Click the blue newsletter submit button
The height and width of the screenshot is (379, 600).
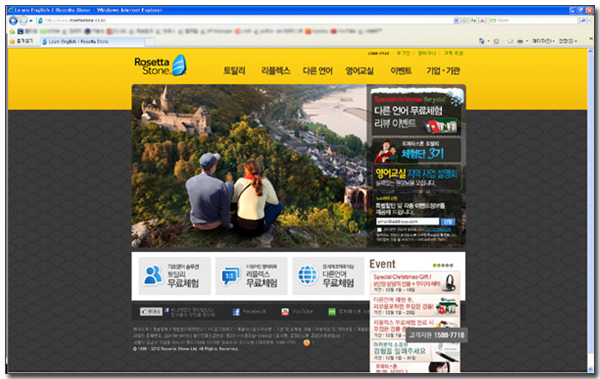(x=448, y=222)
